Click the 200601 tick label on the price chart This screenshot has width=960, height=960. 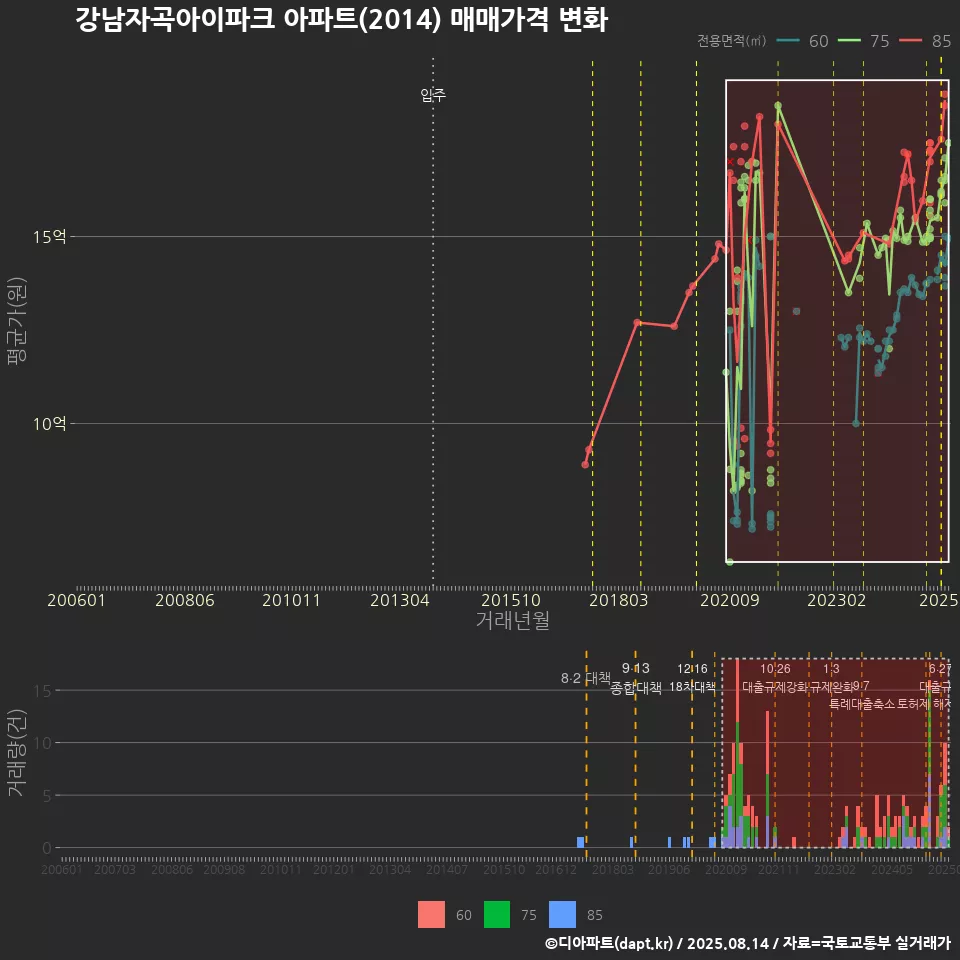pos(77,600)
